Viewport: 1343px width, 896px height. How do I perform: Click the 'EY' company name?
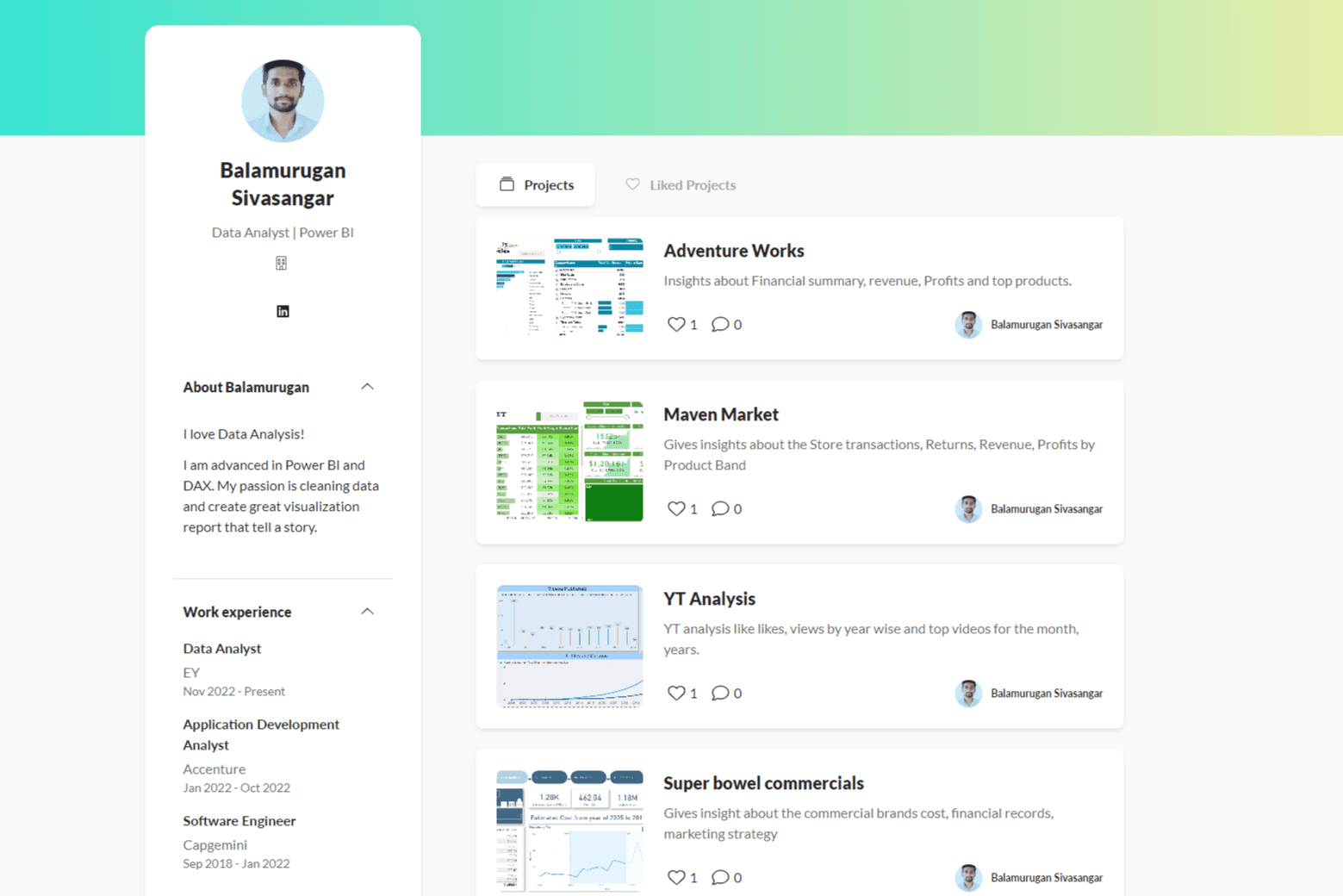tap(191, 673)
